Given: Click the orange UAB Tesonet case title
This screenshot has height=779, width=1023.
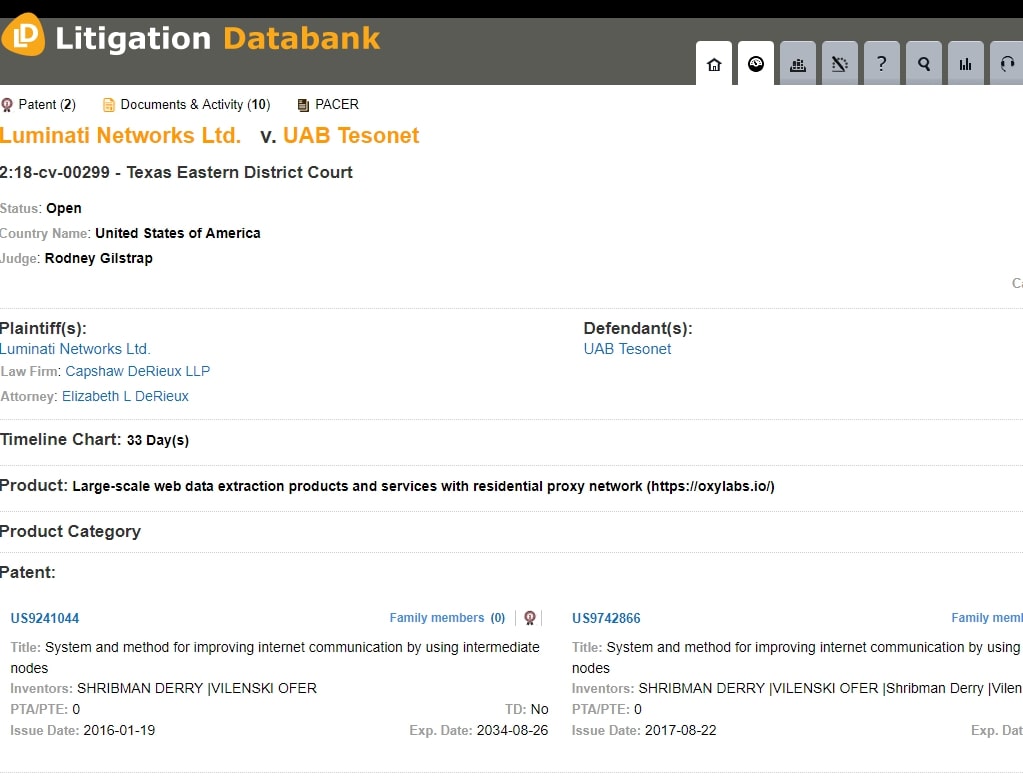Looking at the screenshot, I should click(351, 135).
